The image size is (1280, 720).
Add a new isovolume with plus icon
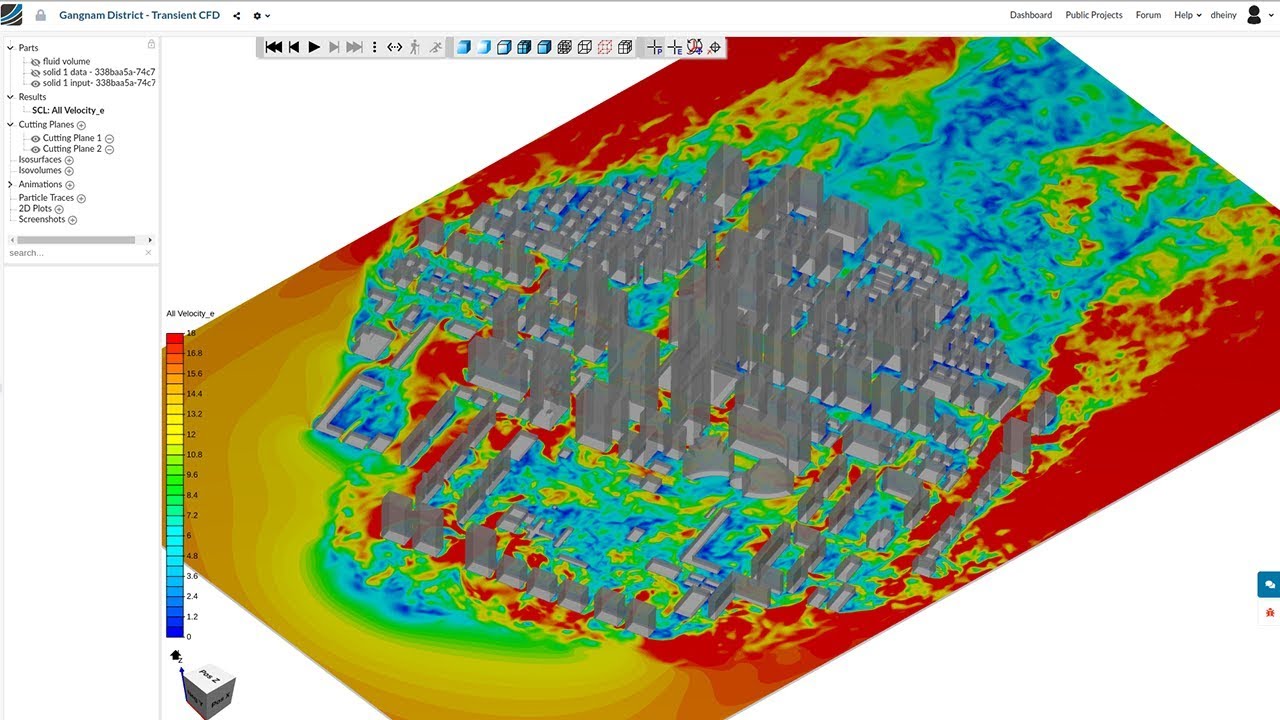[69, 171]
